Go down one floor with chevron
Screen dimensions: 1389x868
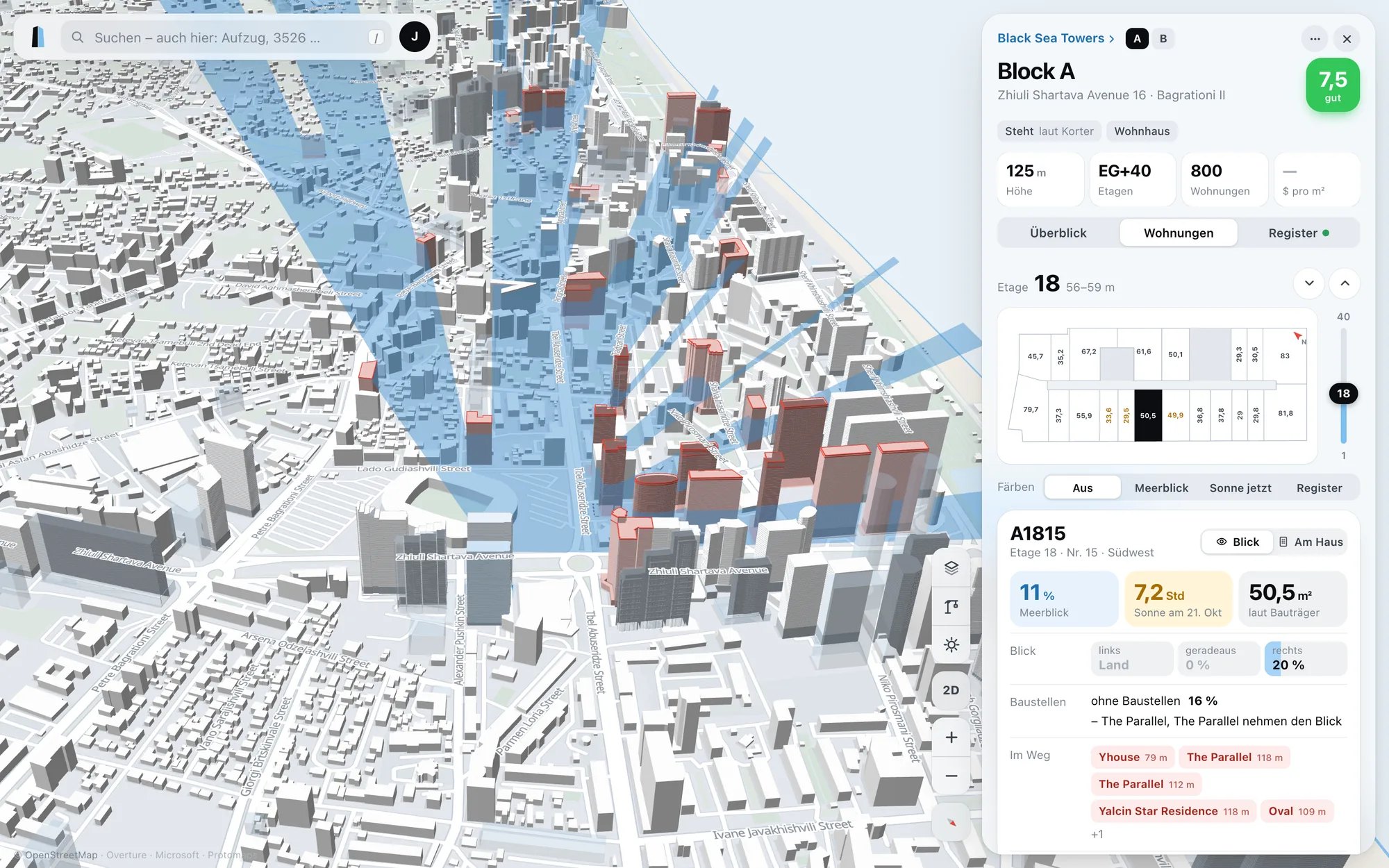tap(1309, 283)
